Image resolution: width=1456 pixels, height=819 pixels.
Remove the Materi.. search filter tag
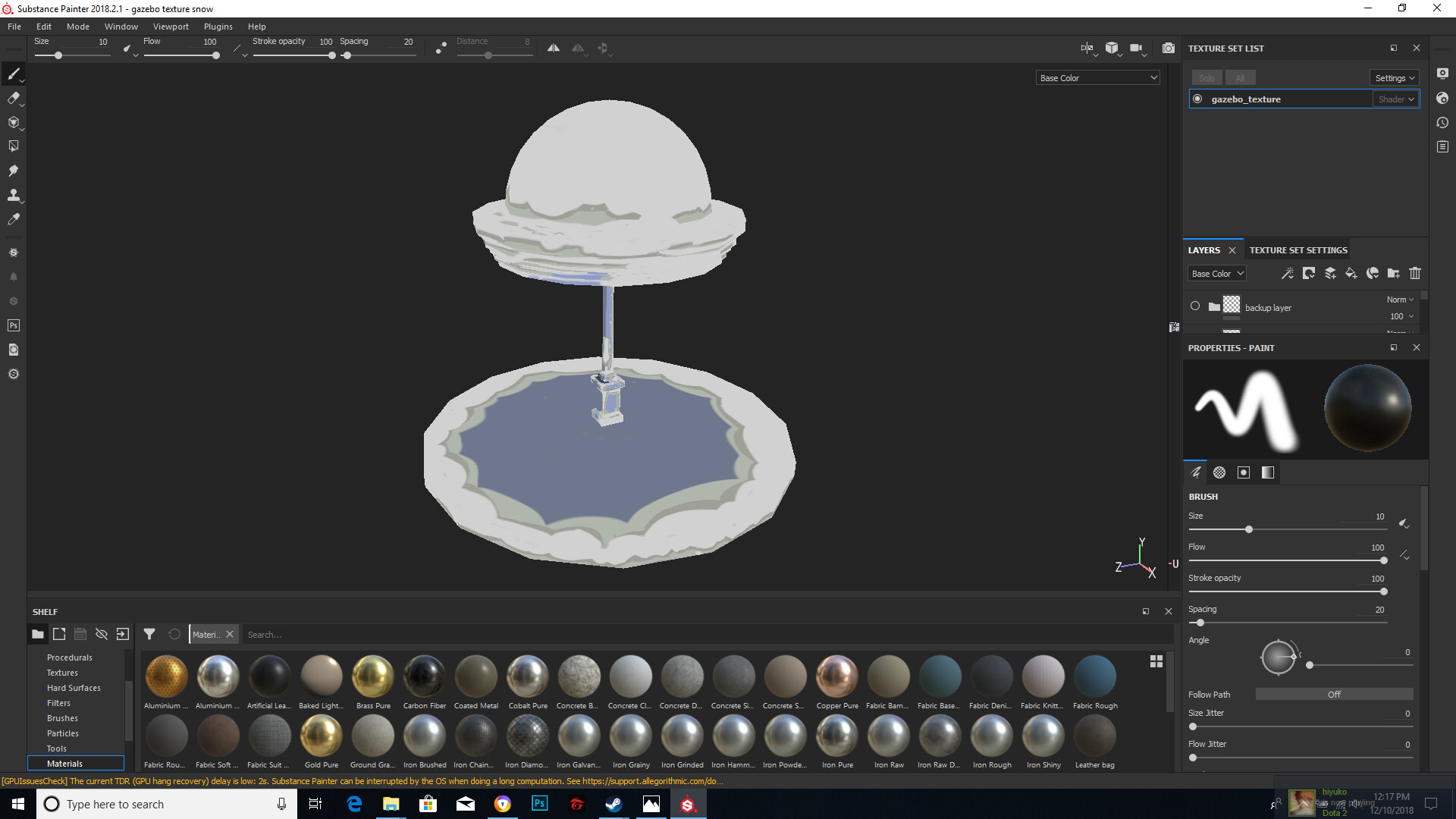(230, 634)
